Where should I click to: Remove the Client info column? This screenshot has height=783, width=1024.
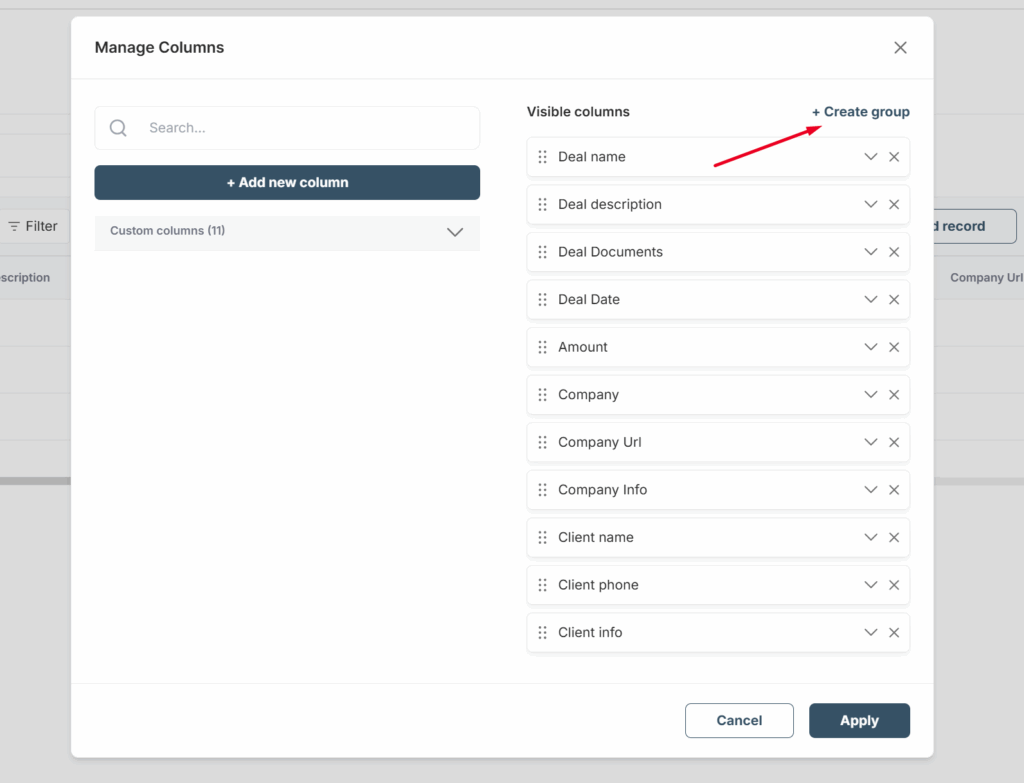(894, 633)
